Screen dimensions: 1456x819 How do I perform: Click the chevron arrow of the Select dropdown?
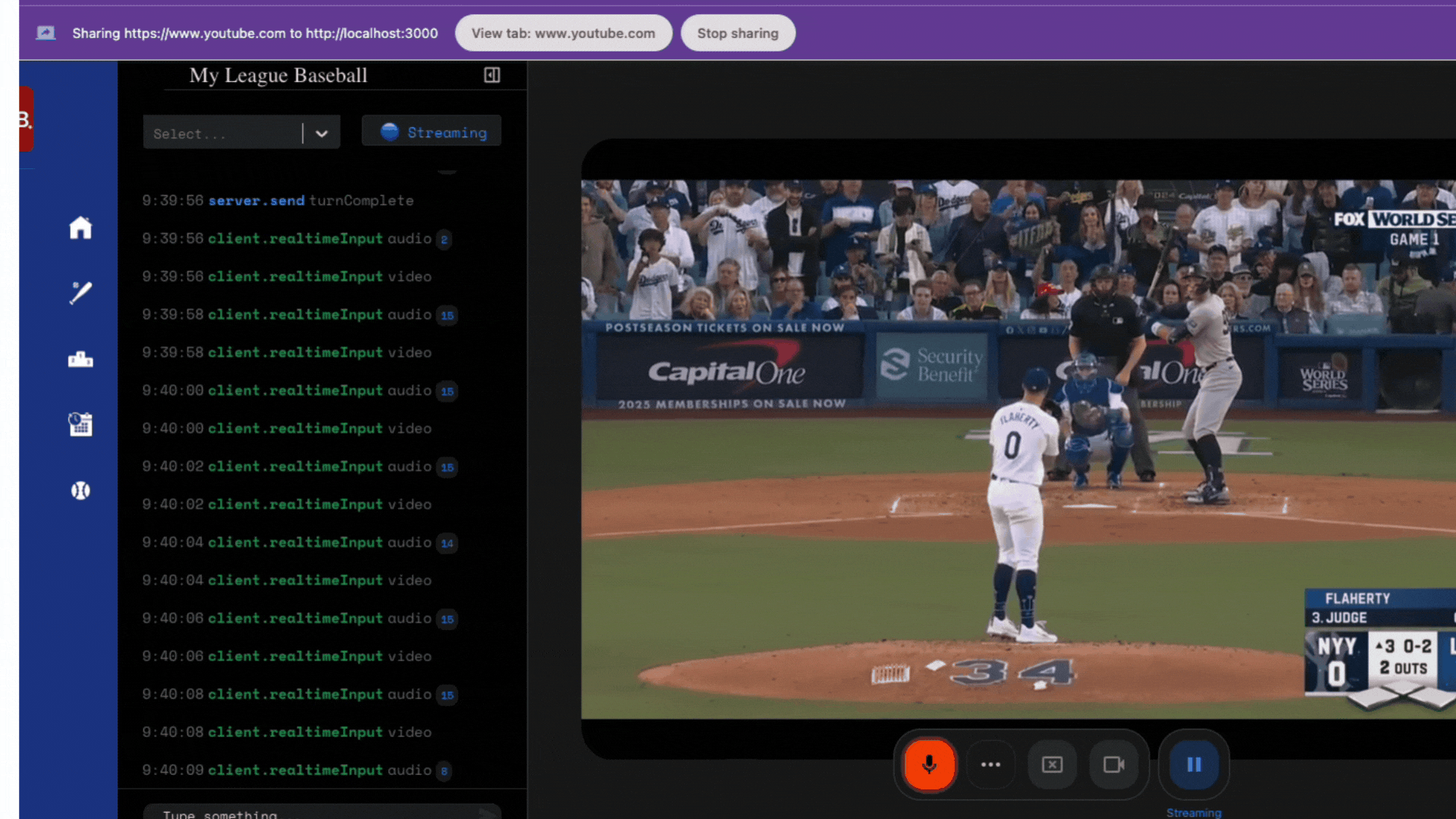click(322, 133)
